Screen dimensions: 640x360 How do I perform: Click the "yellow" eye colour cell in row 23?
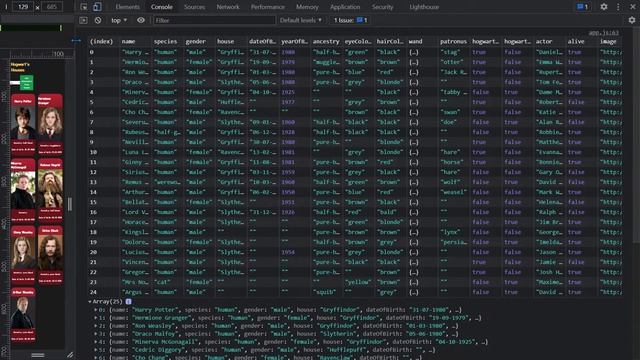point(358,282)
